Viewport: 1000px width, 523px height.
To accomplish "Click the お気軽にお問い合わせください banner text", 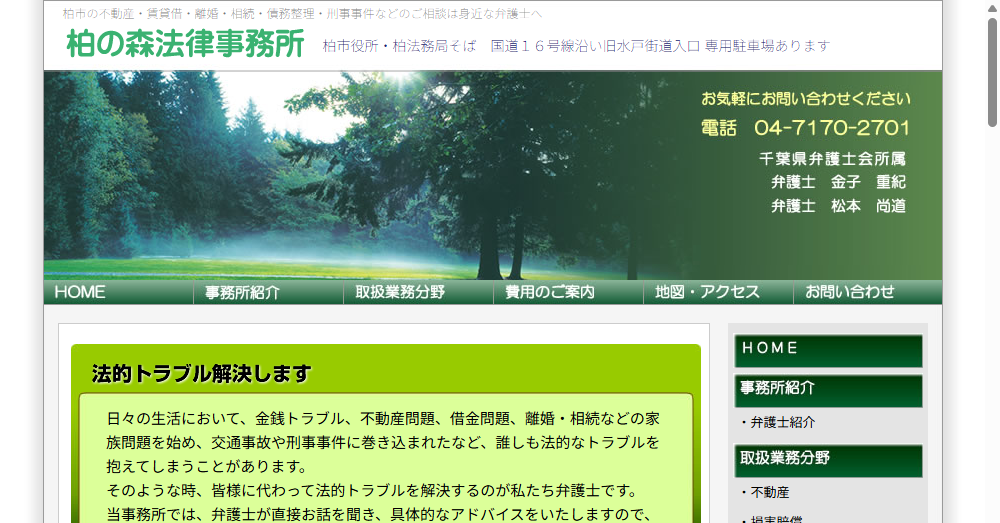I will coord(805,99).
